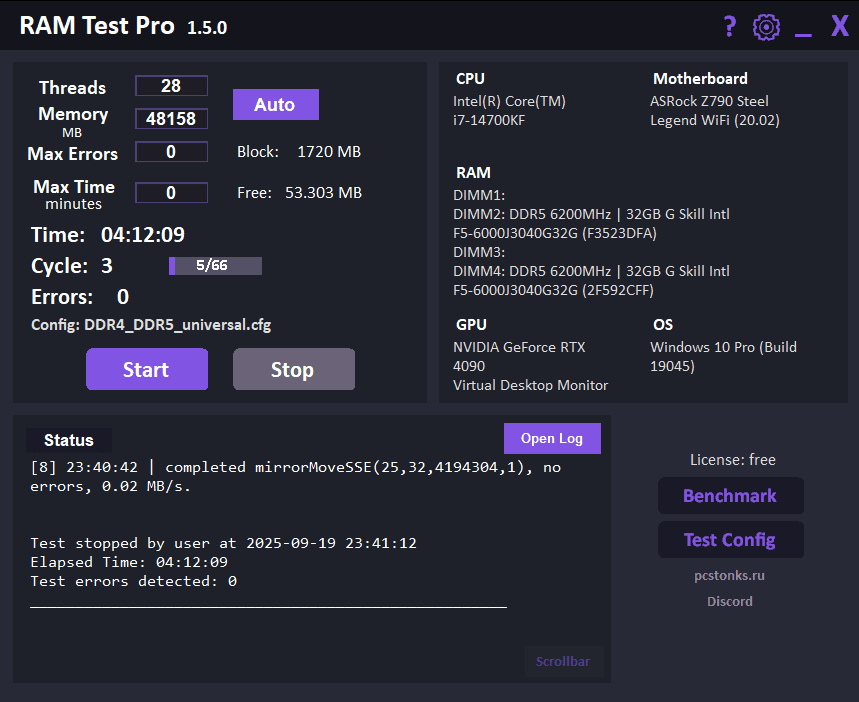Click the Auto button
The image size is (859, 702).
[x=275, y=104]
